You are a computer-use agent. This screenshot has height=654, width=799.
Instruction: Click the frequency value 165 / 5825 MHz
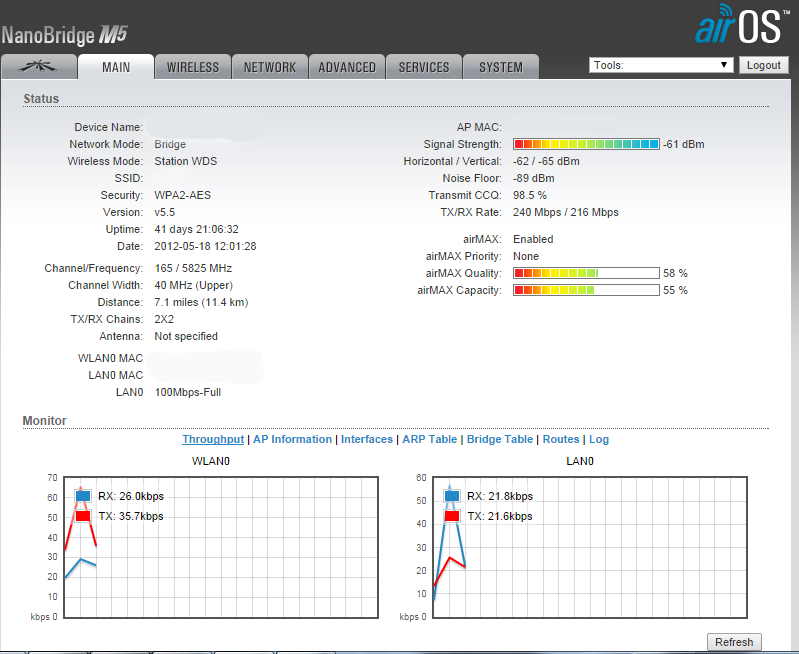(x=193, y=268)
